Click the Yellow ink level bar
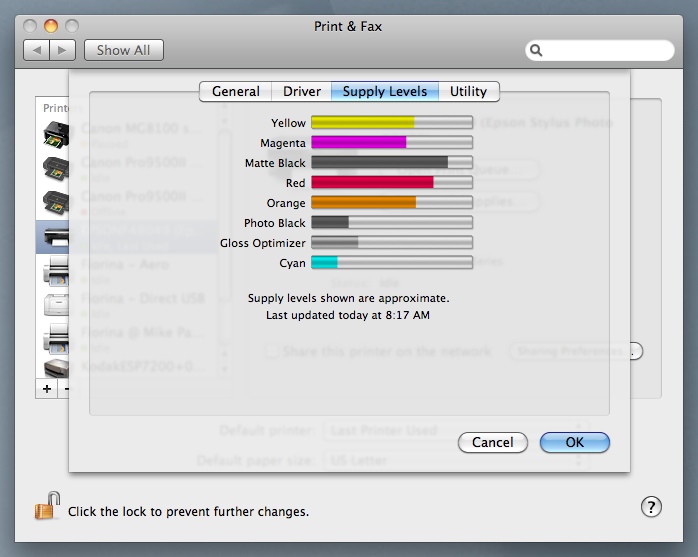Screen dimensions: 698x557 click(x=391, y=123)
